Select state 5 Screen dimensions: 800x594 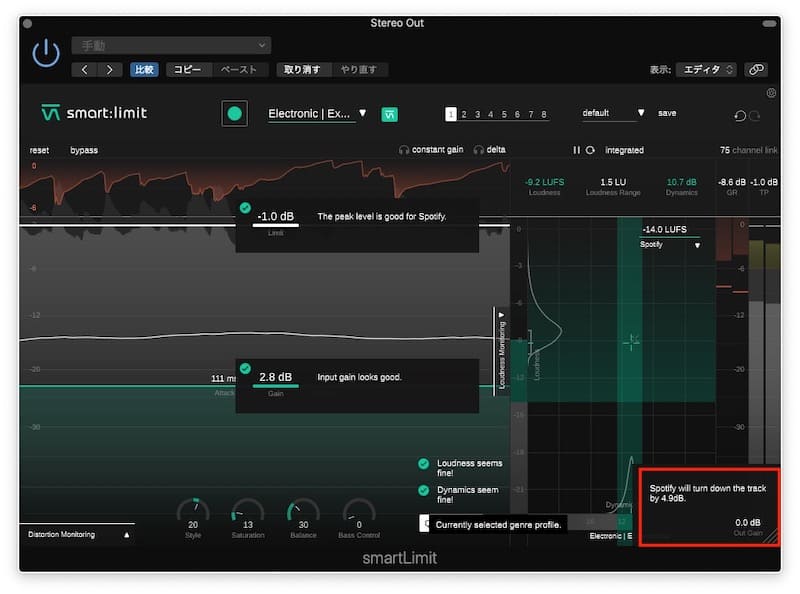504,114
